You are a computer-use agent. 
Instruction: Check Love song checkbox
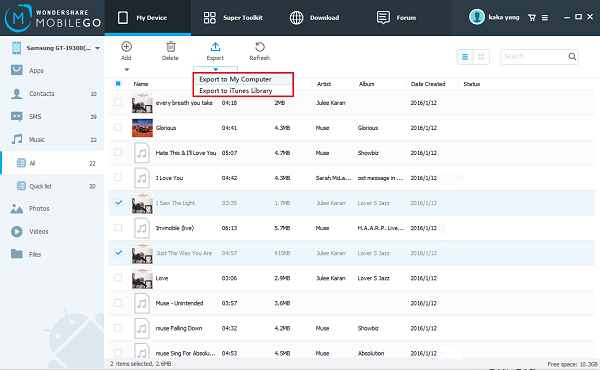pyautogui.click(x=118, y=278)
